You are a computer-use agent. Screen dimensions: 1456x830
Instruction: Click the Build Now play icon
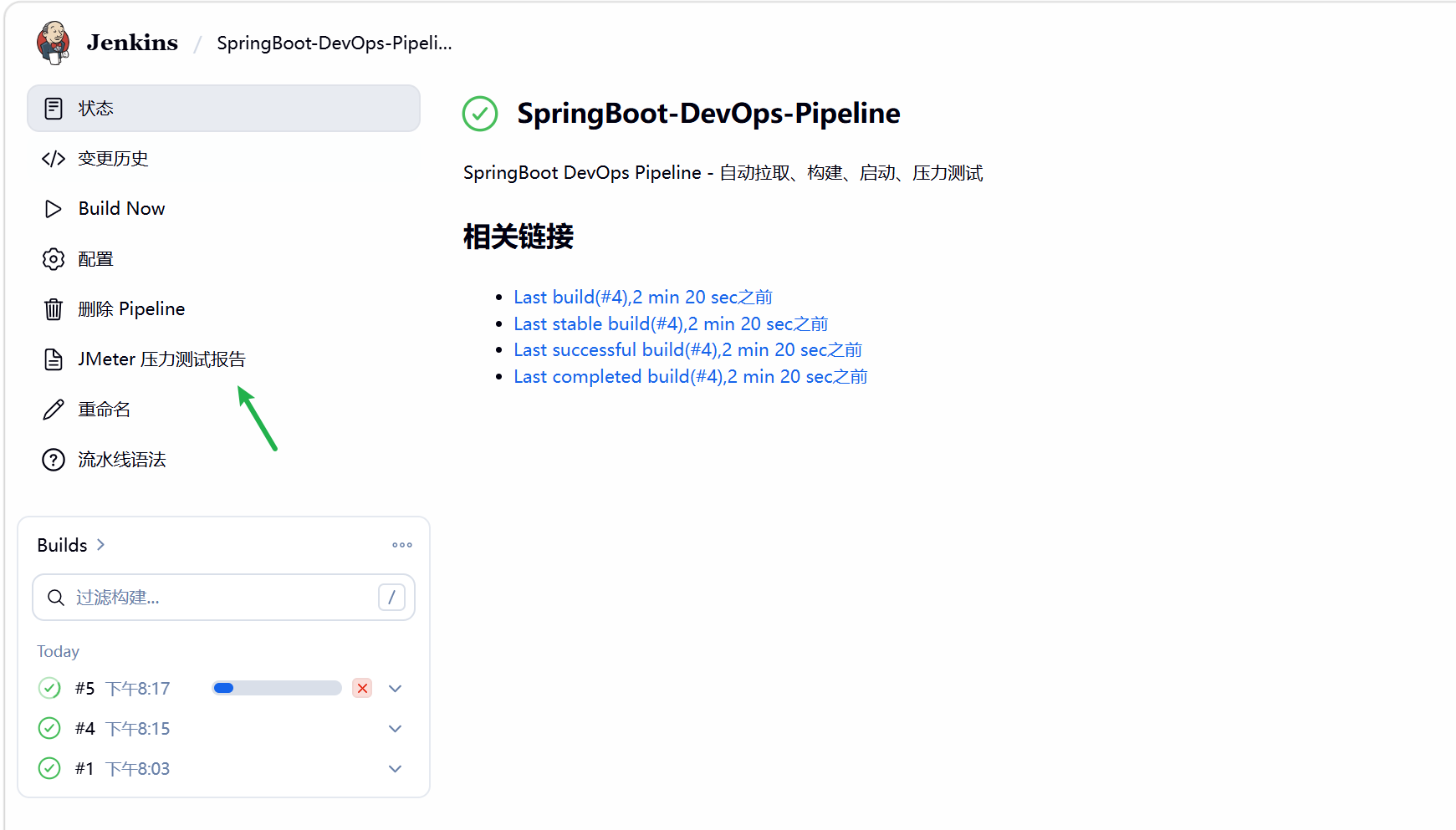point(54,209)
